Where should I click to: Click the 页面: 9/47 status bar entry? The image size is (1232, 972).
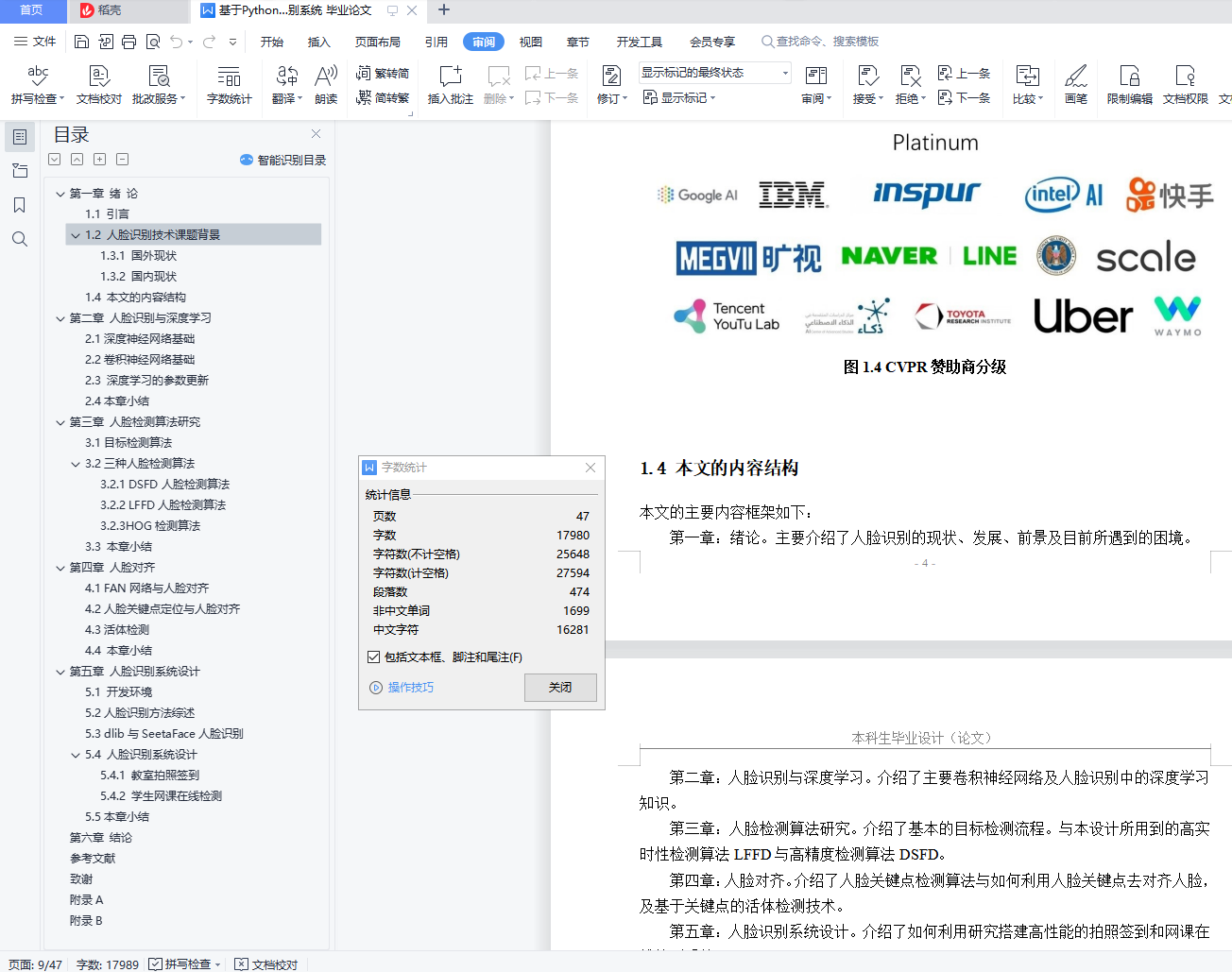click(35, 964)
